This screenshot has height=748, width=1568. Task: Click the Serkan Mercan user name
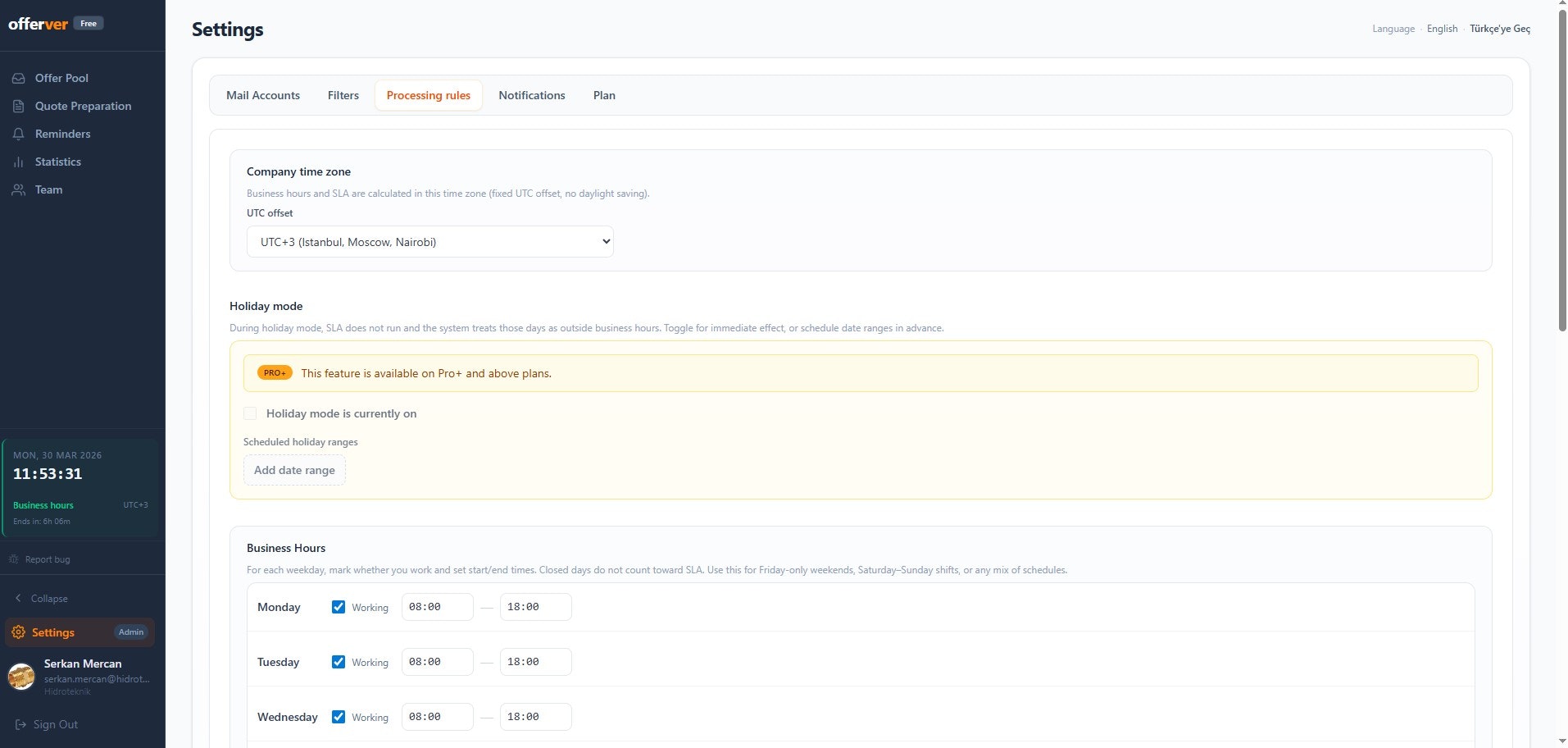tap(83, 664)
